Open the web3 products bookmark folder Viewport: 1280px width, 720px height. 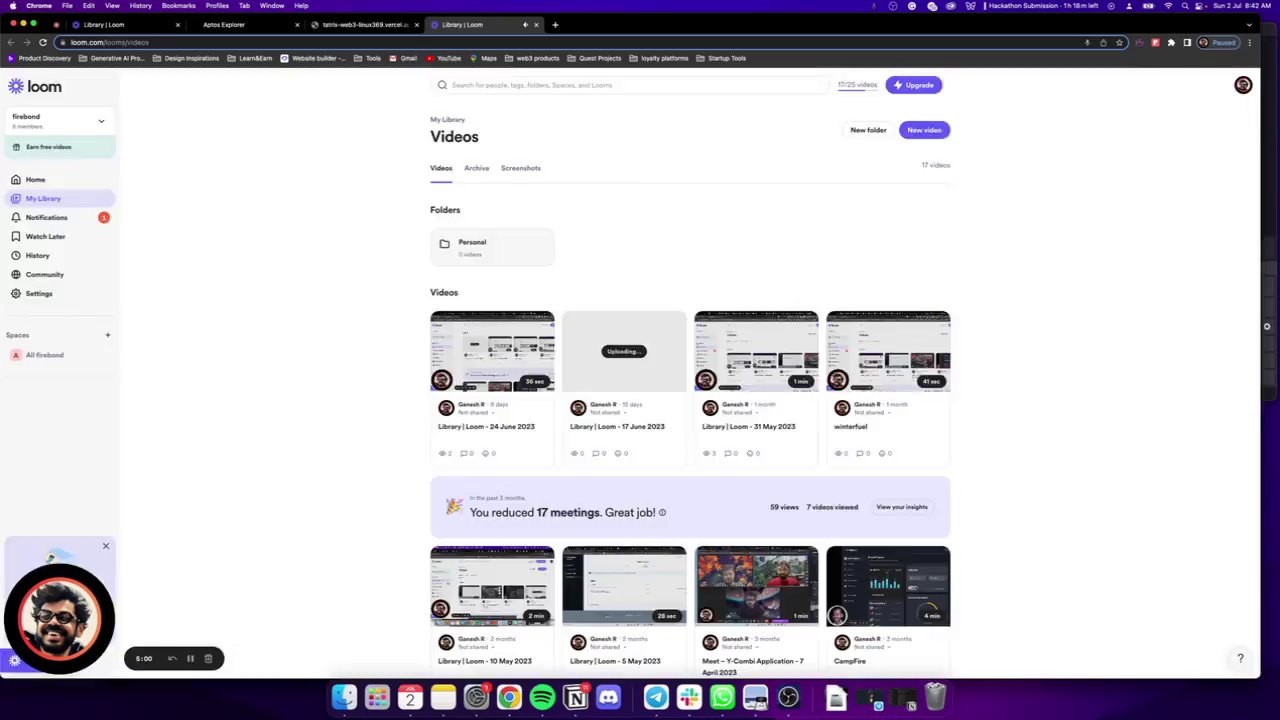click(x=532, y=58)
